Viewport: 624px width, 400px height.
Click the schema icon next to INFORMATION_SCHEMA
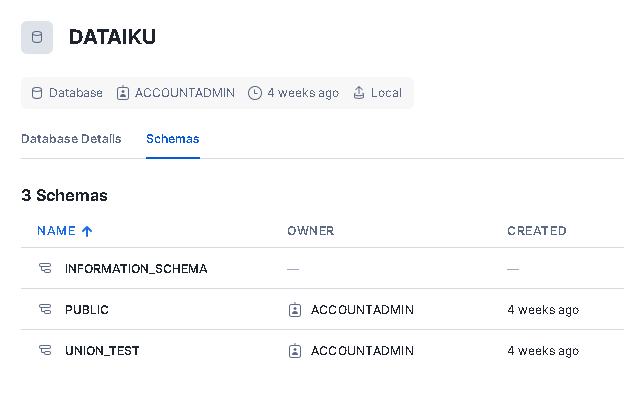pyautogui.click(x=45, y=268)
